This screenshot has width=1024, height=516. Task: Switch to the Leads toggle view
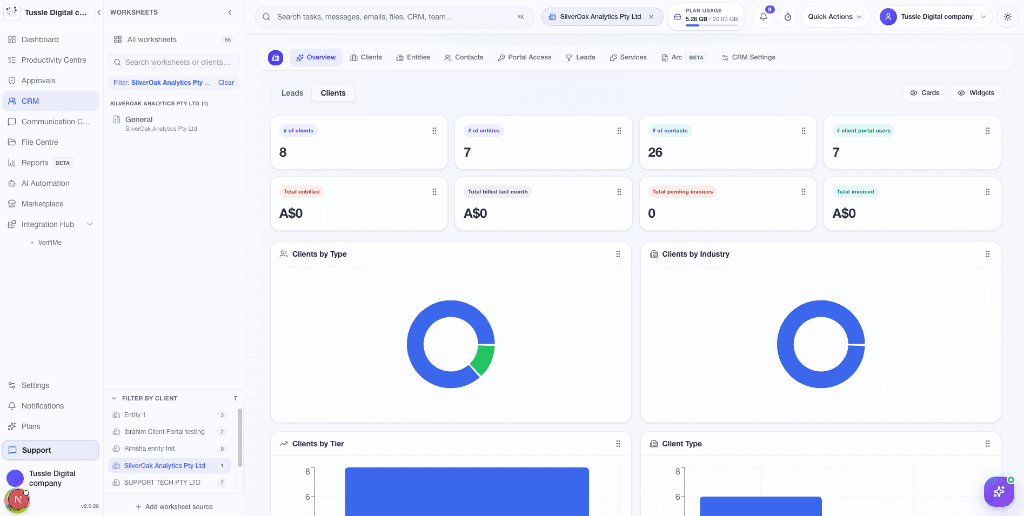(292, 93)
